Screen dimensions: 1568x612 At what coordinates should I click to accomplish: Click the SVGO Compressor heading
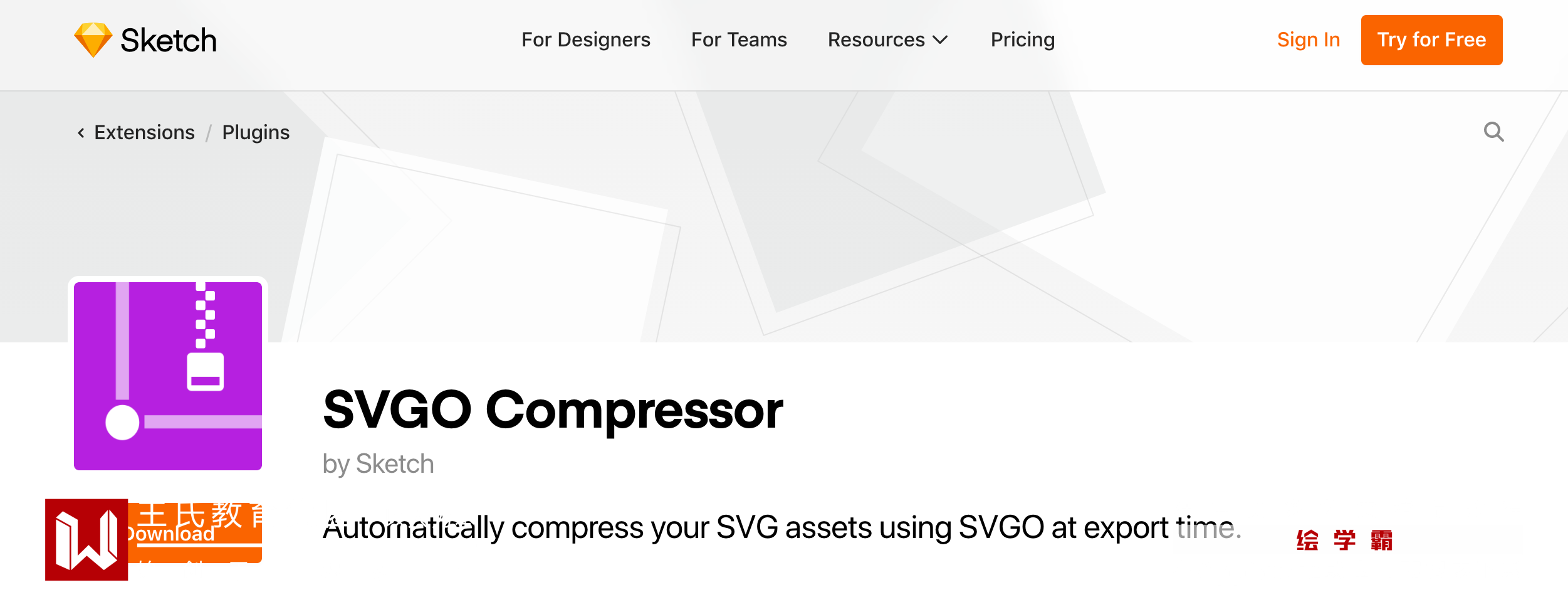coord(553,410)
